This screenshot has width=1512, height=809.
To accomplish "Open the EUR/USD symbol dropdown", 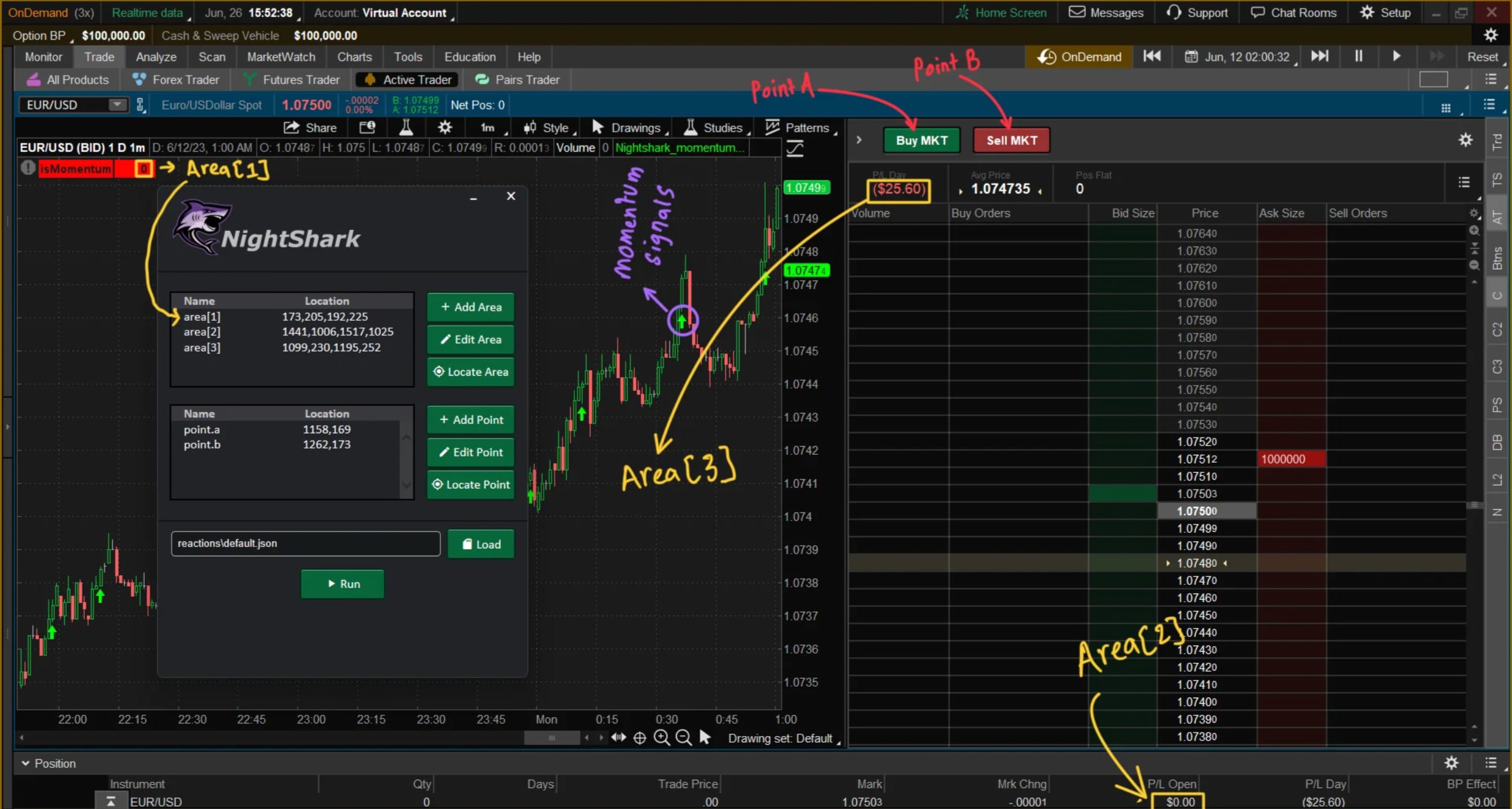I will pos(116,105).
